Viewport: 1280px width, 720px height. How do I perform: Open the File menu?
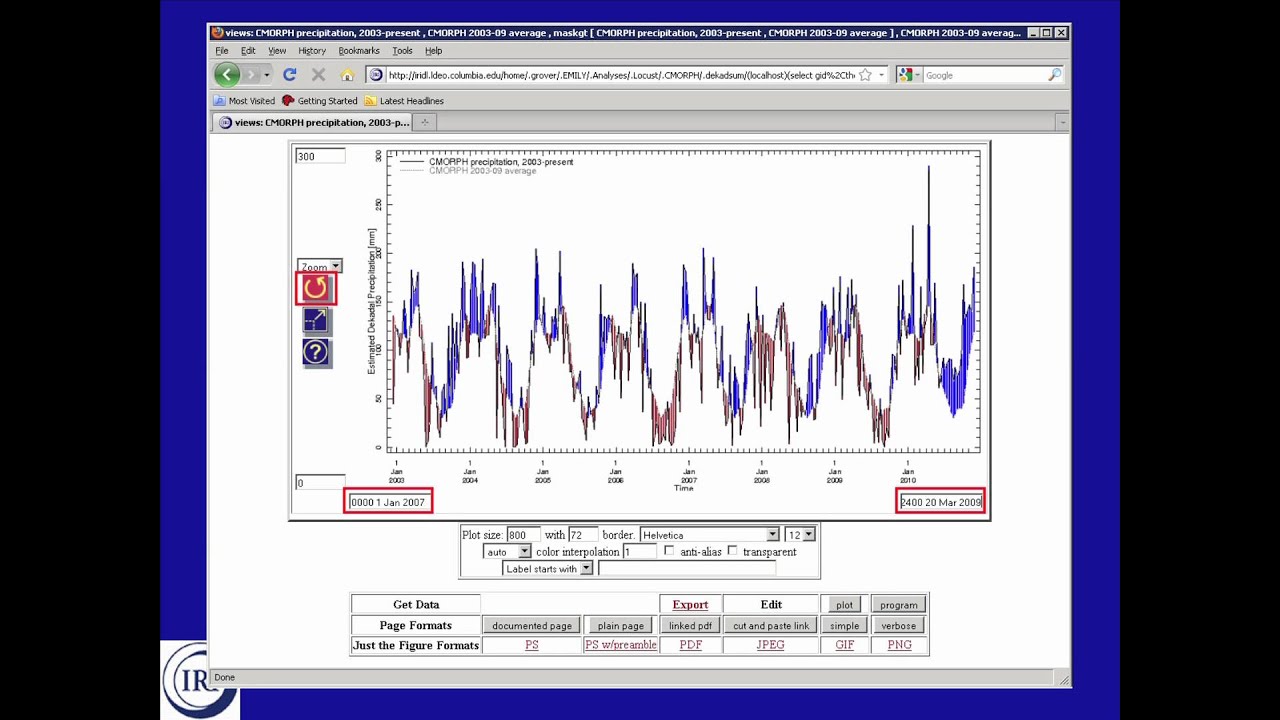(222, 51)
